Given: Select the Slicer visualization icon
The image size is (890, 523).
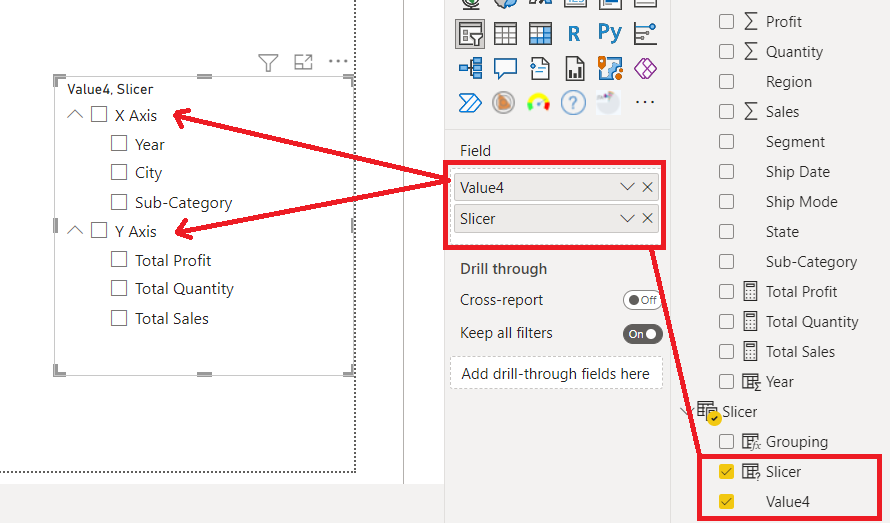Looking at the screenshot, I should point(470,34).
